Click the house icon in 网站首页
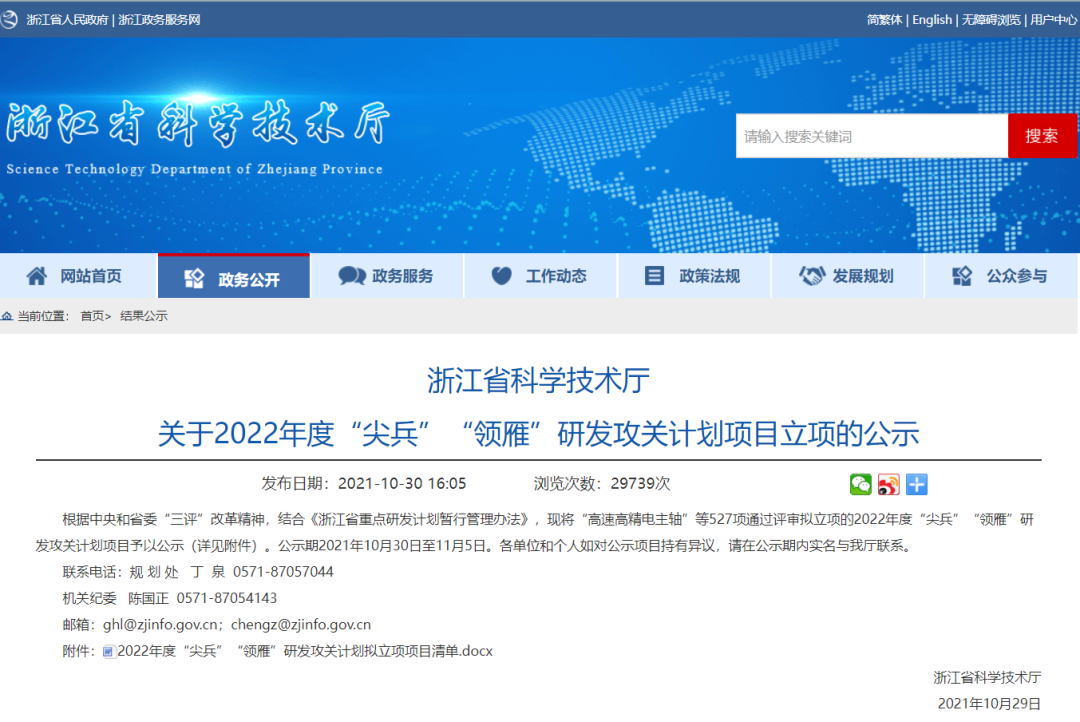The width and height of the screenshot is (1080, 722). click(37, 276)
